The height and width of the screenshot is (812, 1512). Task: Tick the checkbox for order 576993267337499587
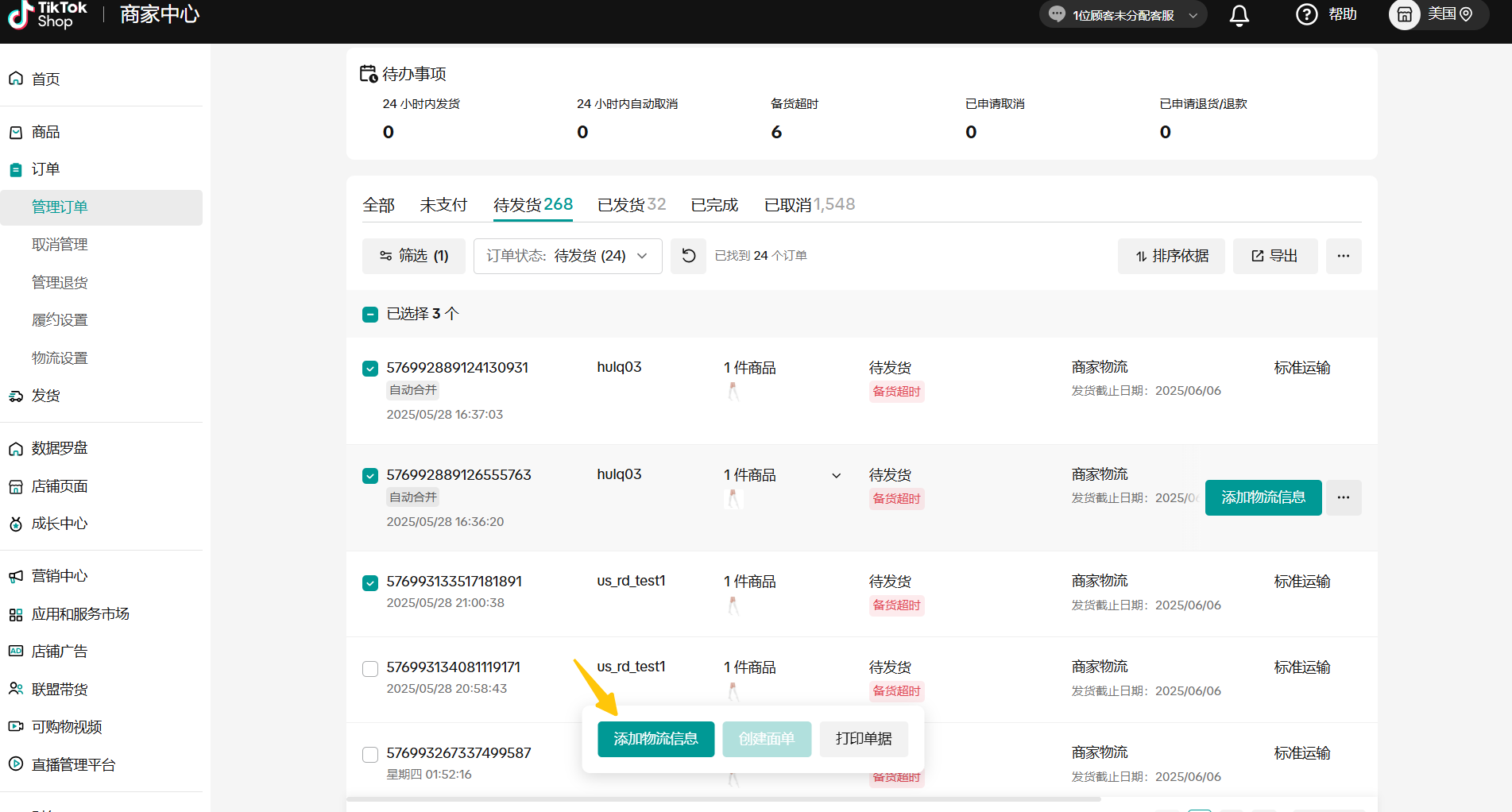tap(370, 754)
